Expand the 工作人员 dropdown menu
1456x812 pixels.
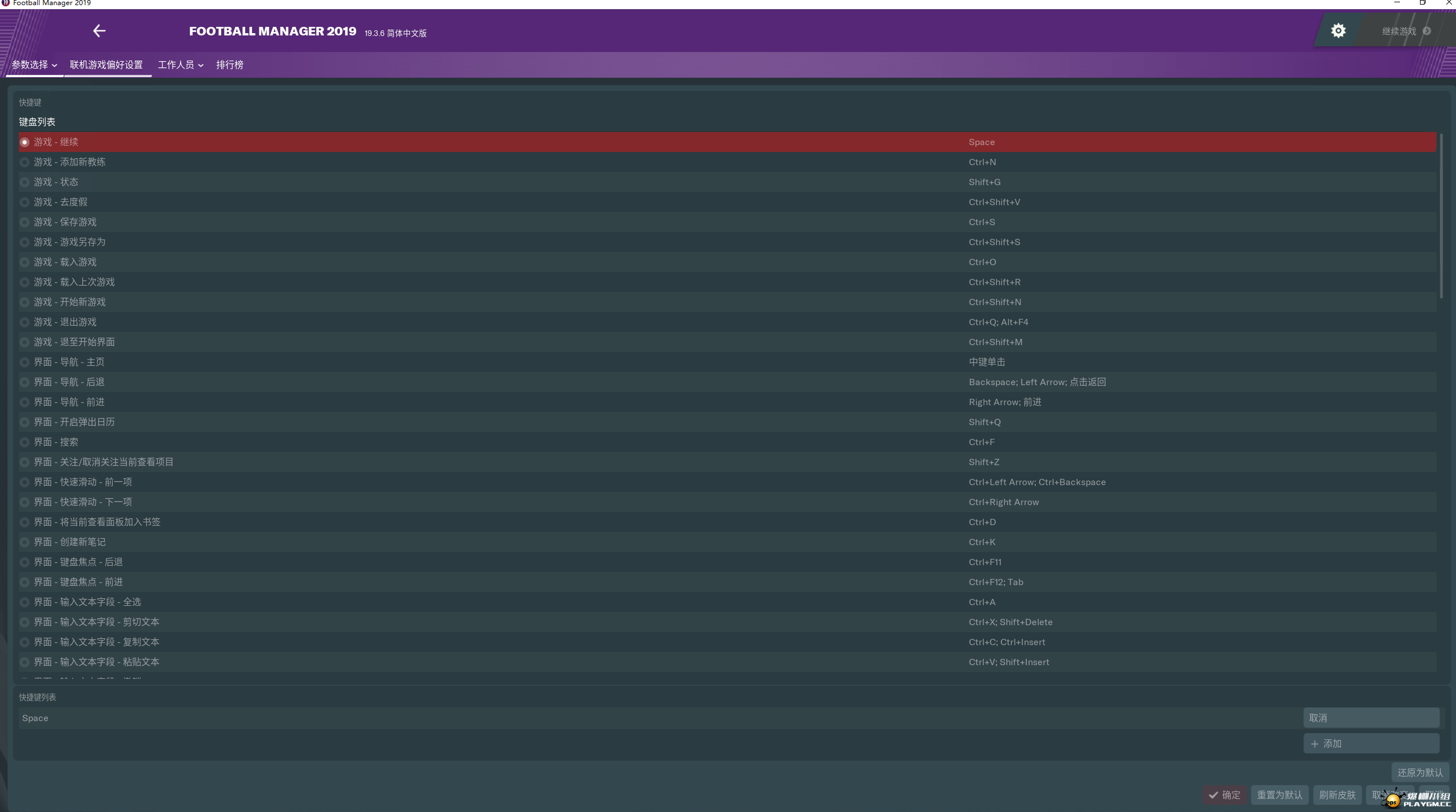point(181,65)
